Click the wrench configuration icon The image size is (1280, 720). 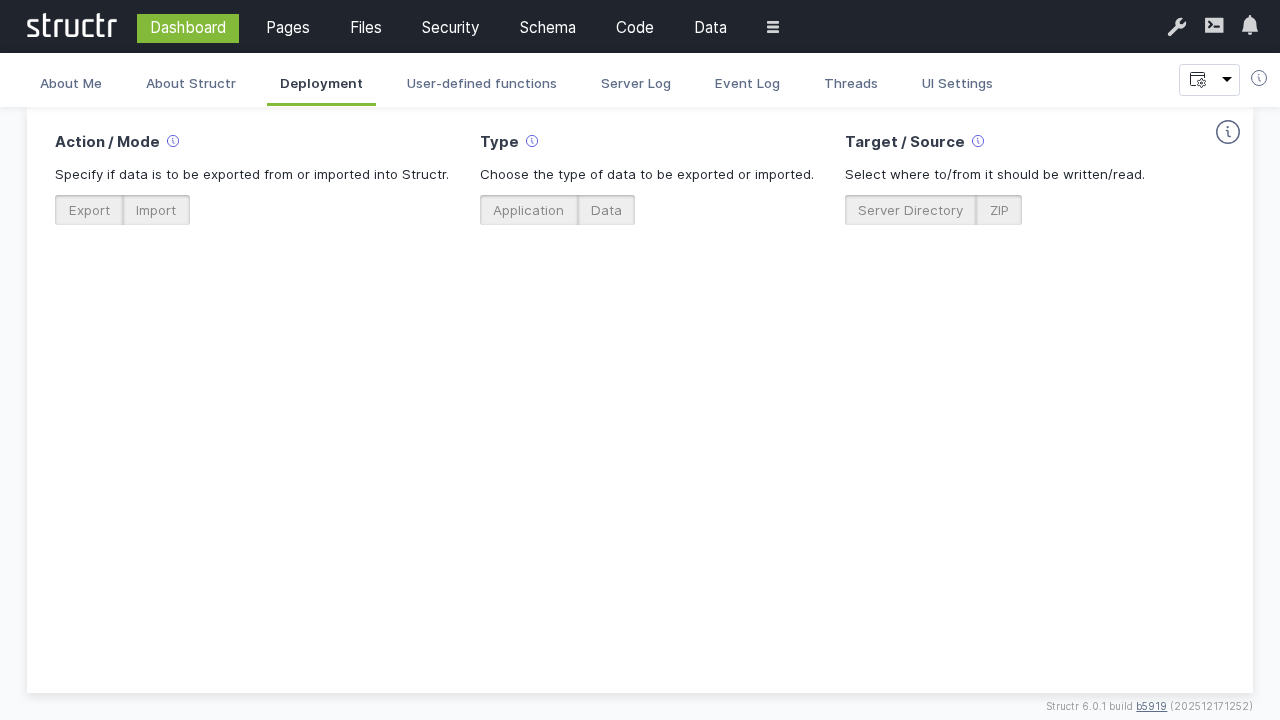[x=1176, y=27]
